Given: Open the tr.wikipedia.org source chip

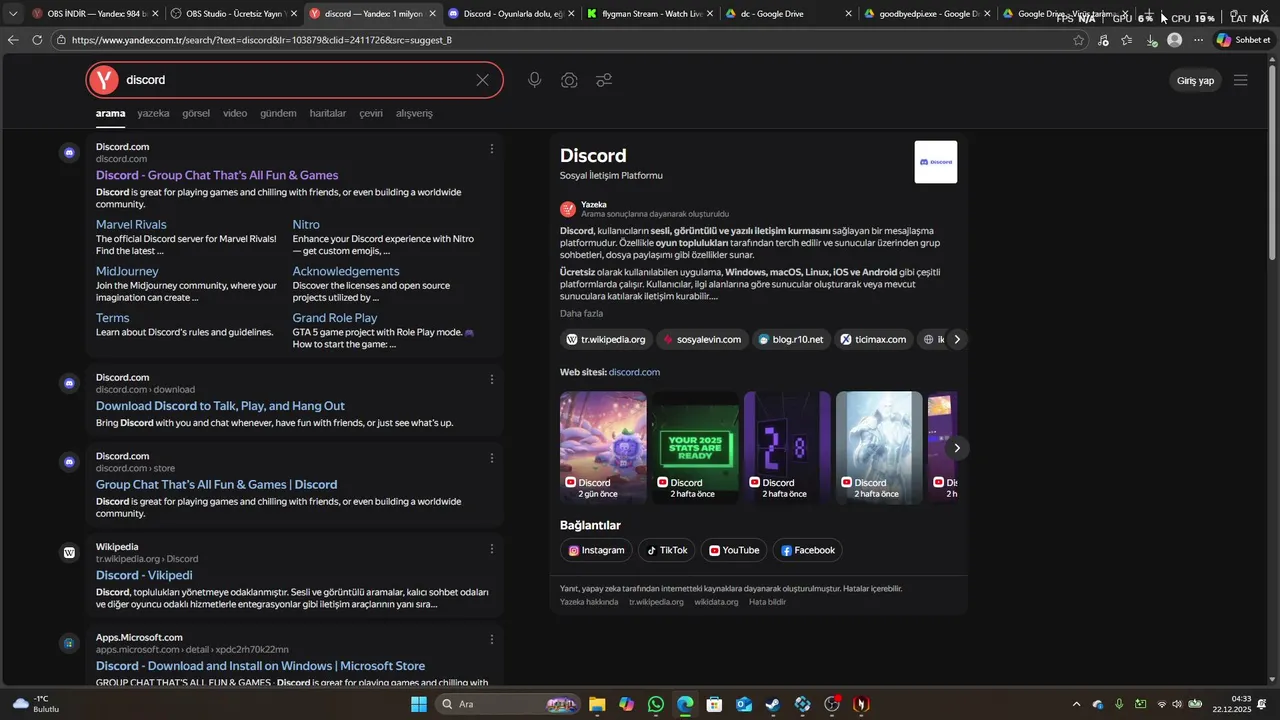Looking at the screenshot, I should [x=606, y=340].
